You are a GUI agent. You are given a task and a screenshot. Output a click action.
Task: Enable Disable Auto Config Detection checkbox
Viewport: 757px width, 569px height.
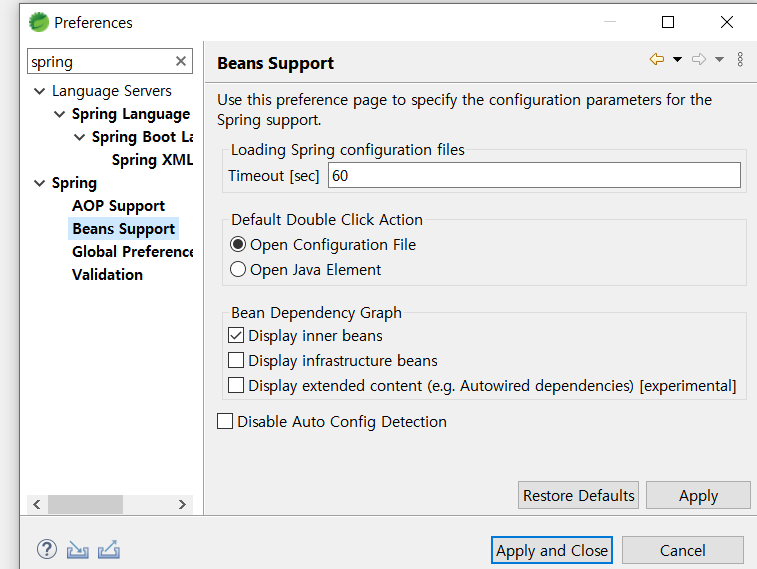225,421
